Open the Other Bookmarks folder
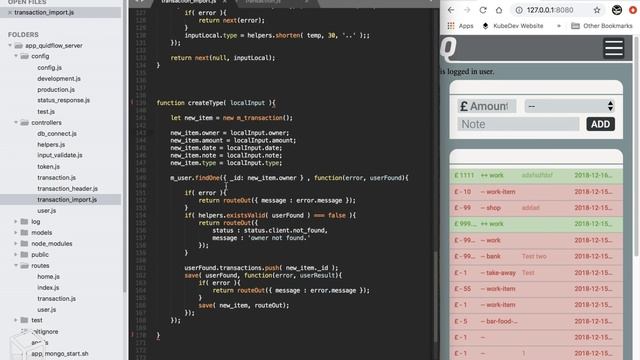Screen dimensions: 640x360 tap(601, 26)
